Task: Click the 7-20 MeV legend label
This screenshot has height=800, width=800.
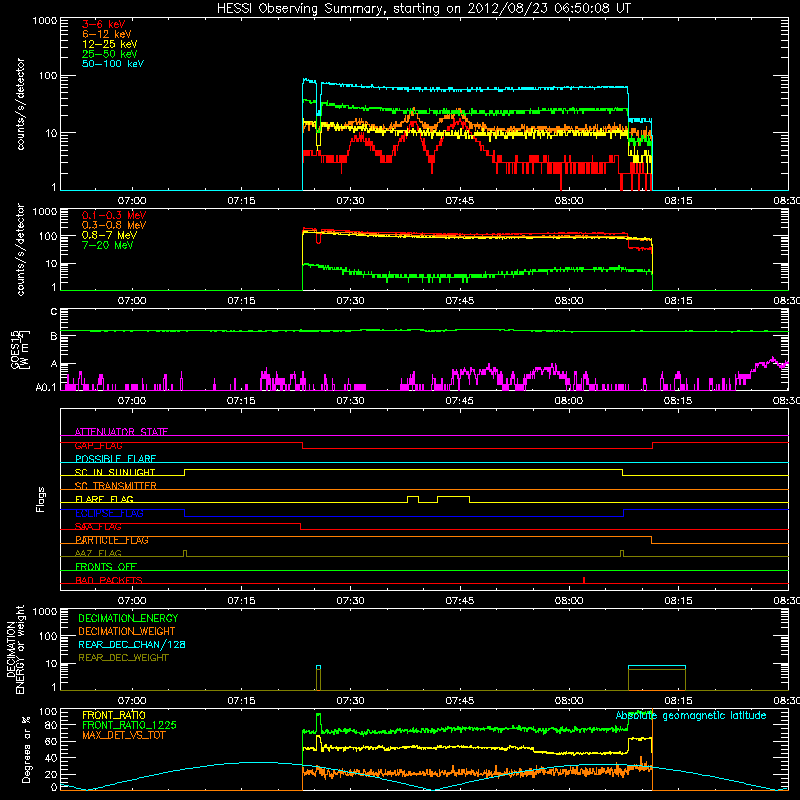Action: click(107, 245)
